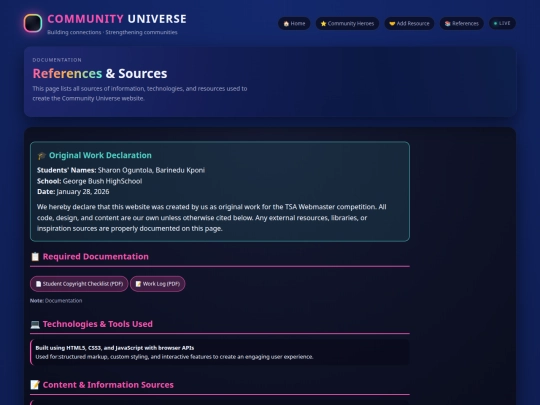
Task: Click the 'Required Documentation' heading
Action: 96,257
